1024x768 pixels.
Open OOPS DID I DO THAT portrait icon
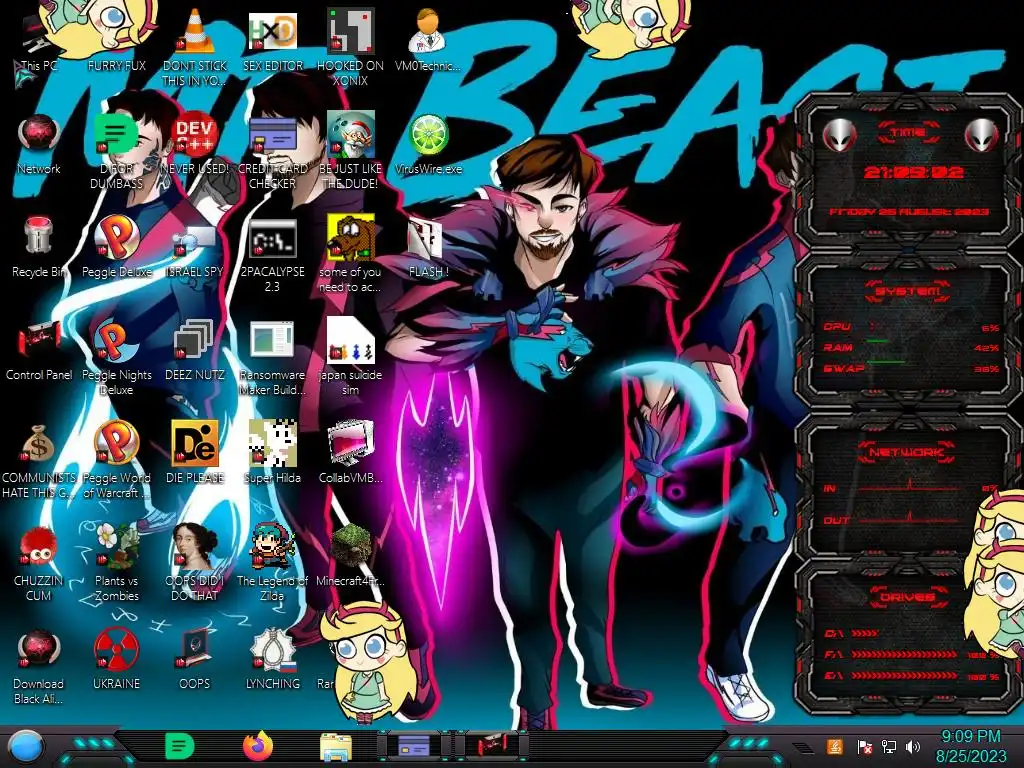195,546
